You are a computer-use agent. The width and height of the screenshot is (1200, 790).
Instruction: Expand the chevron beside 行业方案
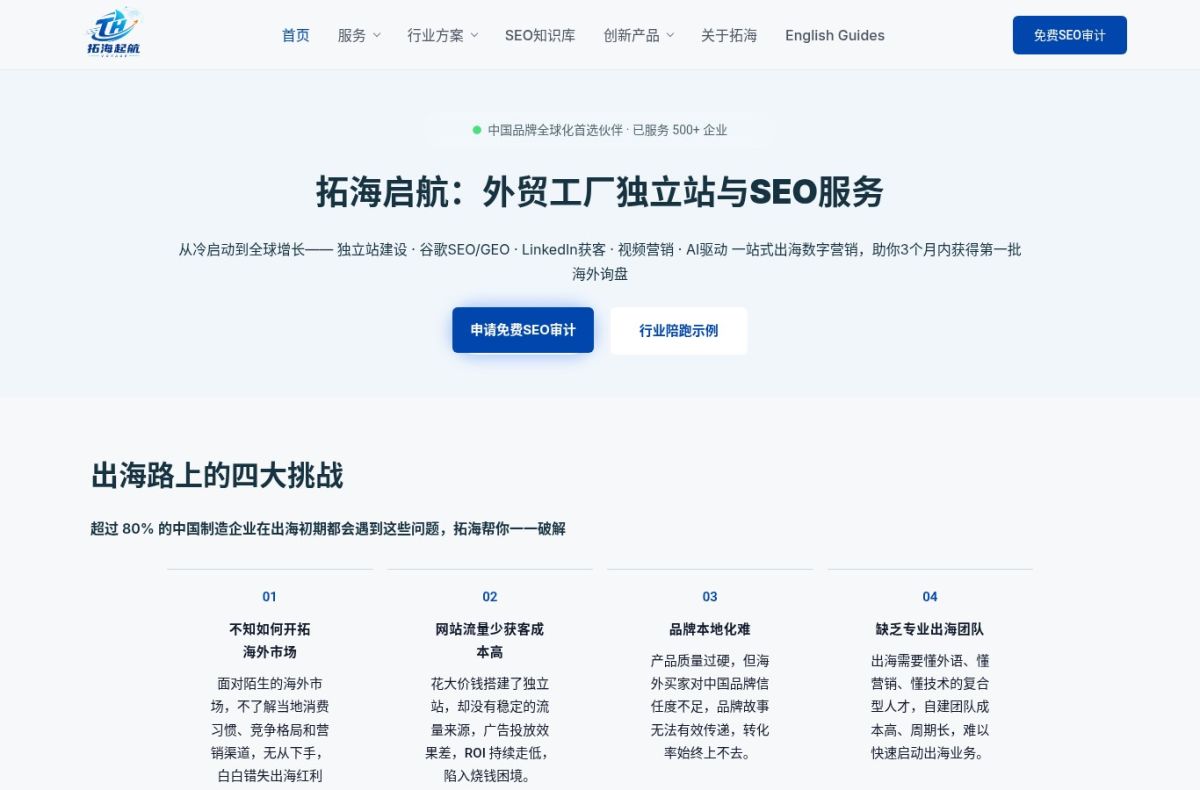pyautogui.click(x=474, y=35)
